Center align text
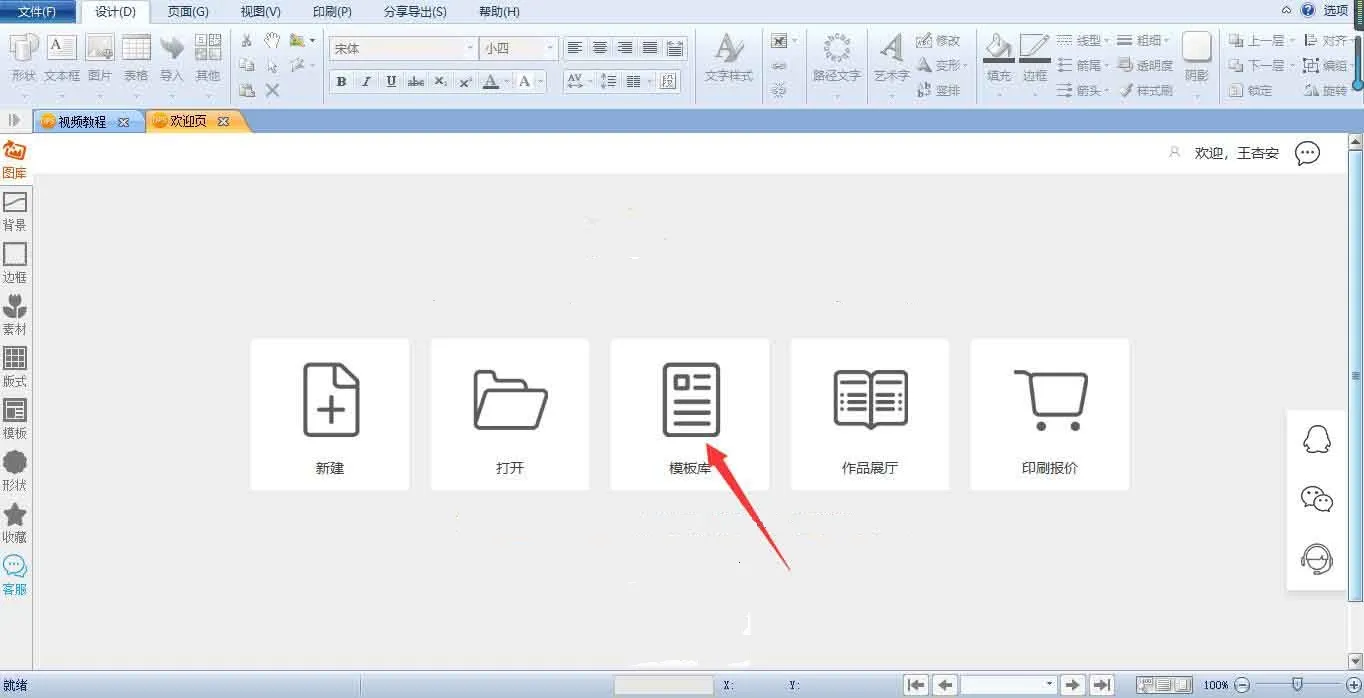1364x698 pixels. coord(599,48)
